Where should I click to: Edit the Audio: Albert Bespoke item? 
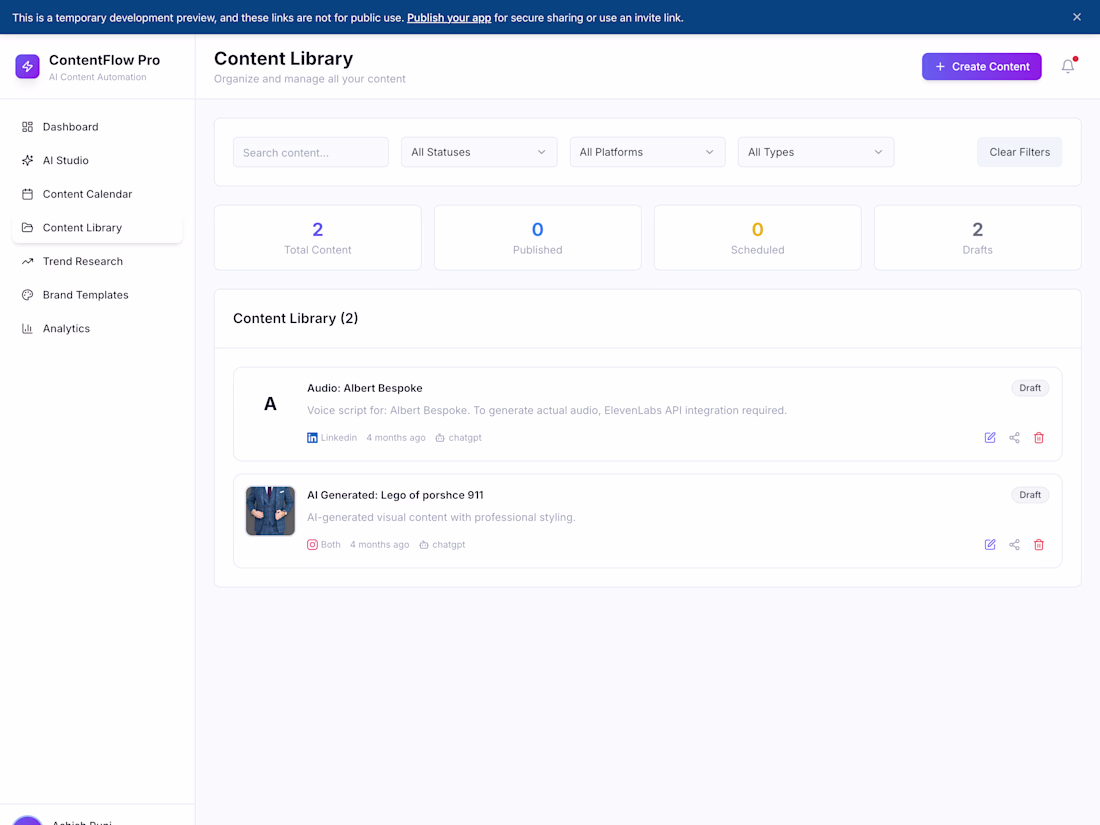pos(990,438)
